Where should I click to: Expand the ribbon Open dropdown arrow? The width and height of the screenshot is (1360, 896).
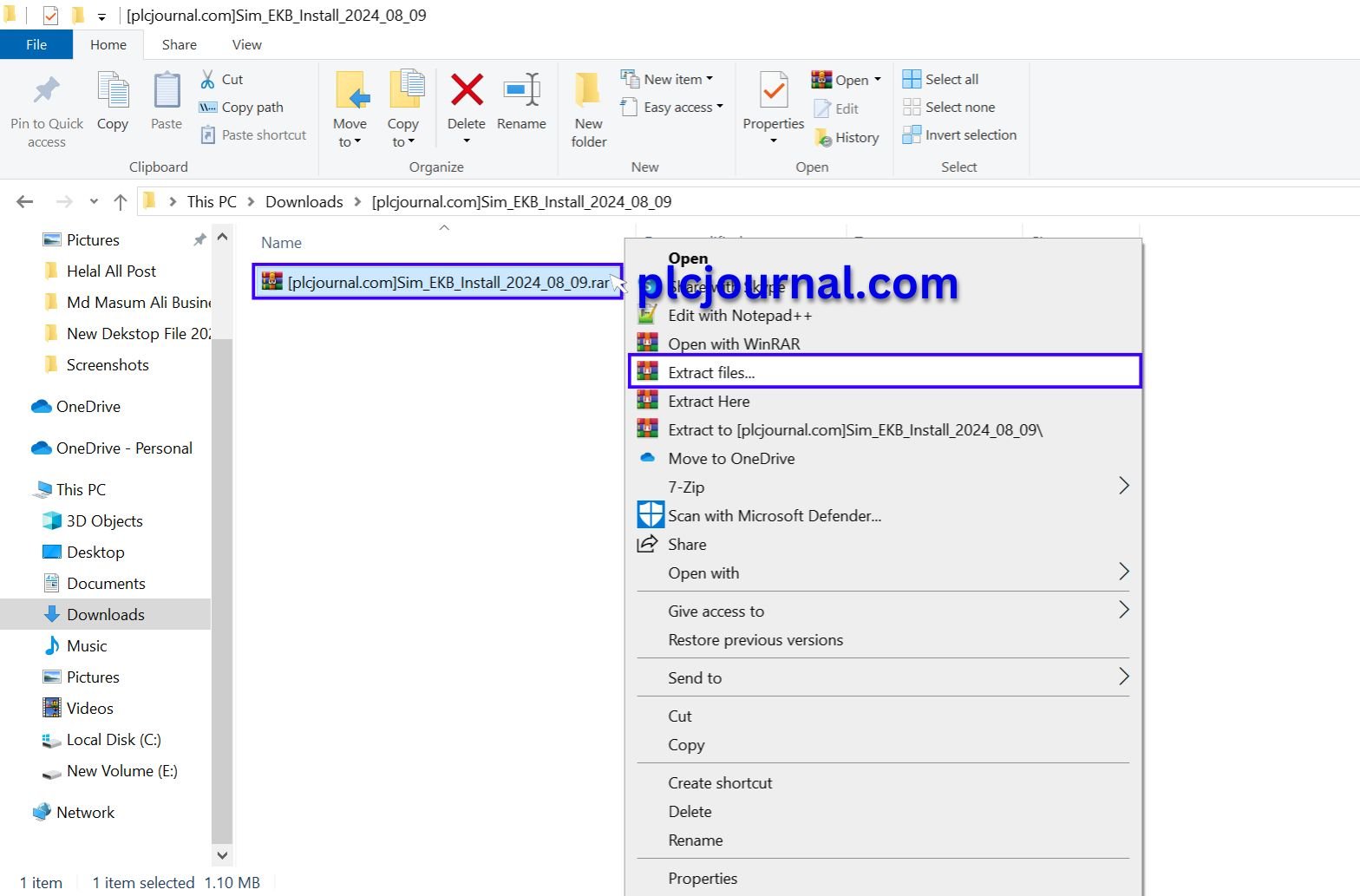click(x=878, y=80)
